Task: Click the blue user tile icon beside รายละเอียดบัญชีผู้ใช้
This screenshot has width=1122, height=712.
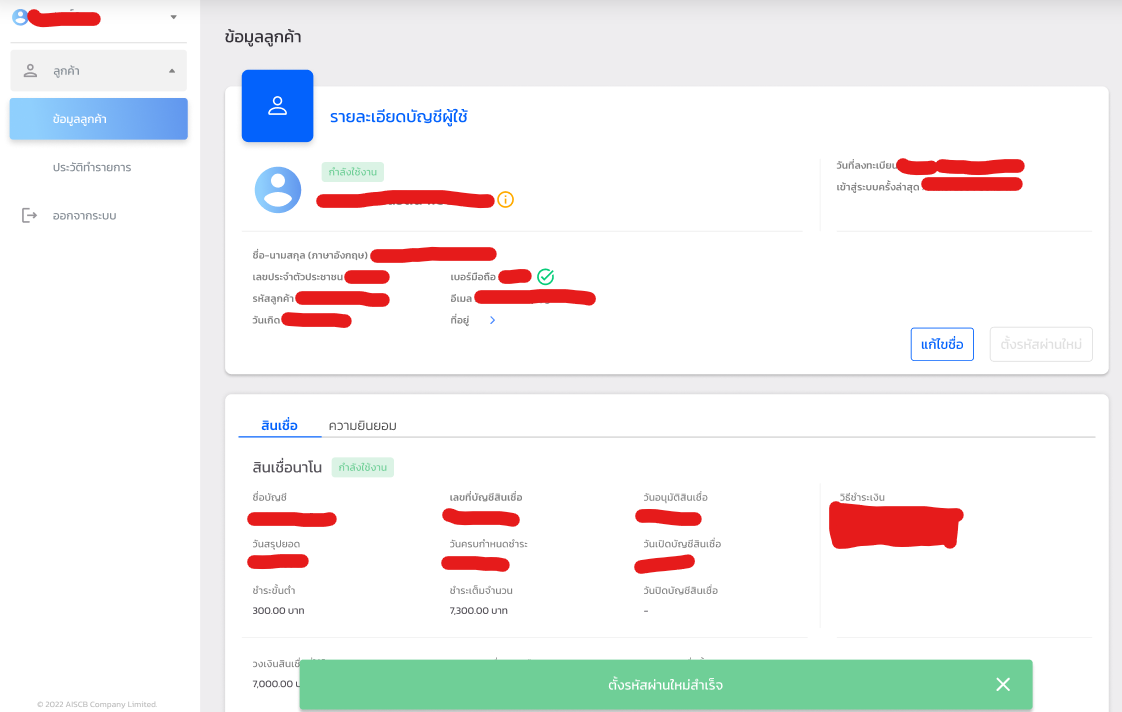Action: point(277,106)
